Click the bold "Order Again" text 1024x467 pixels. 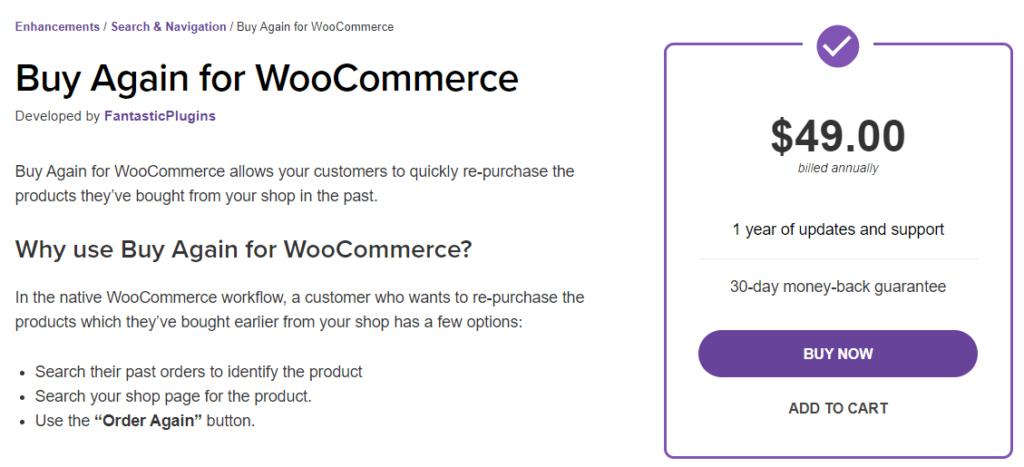pyautogui.click(x=149, y=421)
